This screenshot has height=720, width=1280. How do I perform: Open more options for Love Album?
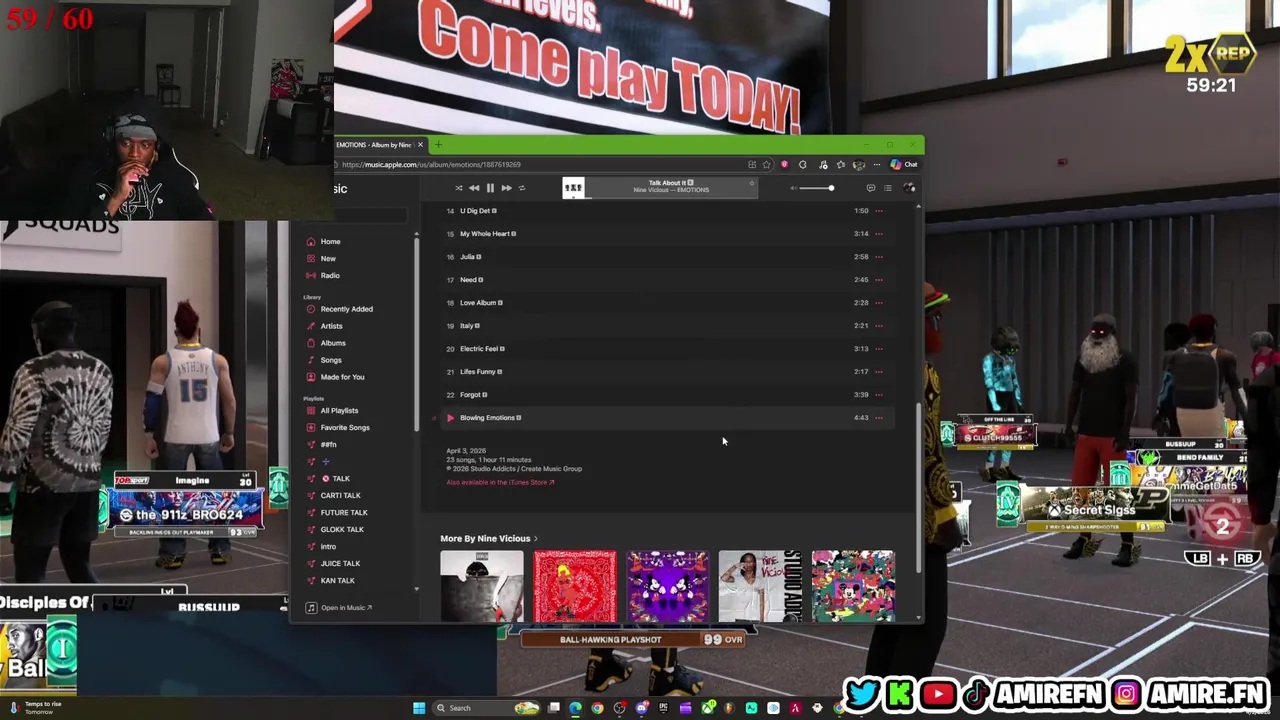pyautogui.click(x=879, y=303)
